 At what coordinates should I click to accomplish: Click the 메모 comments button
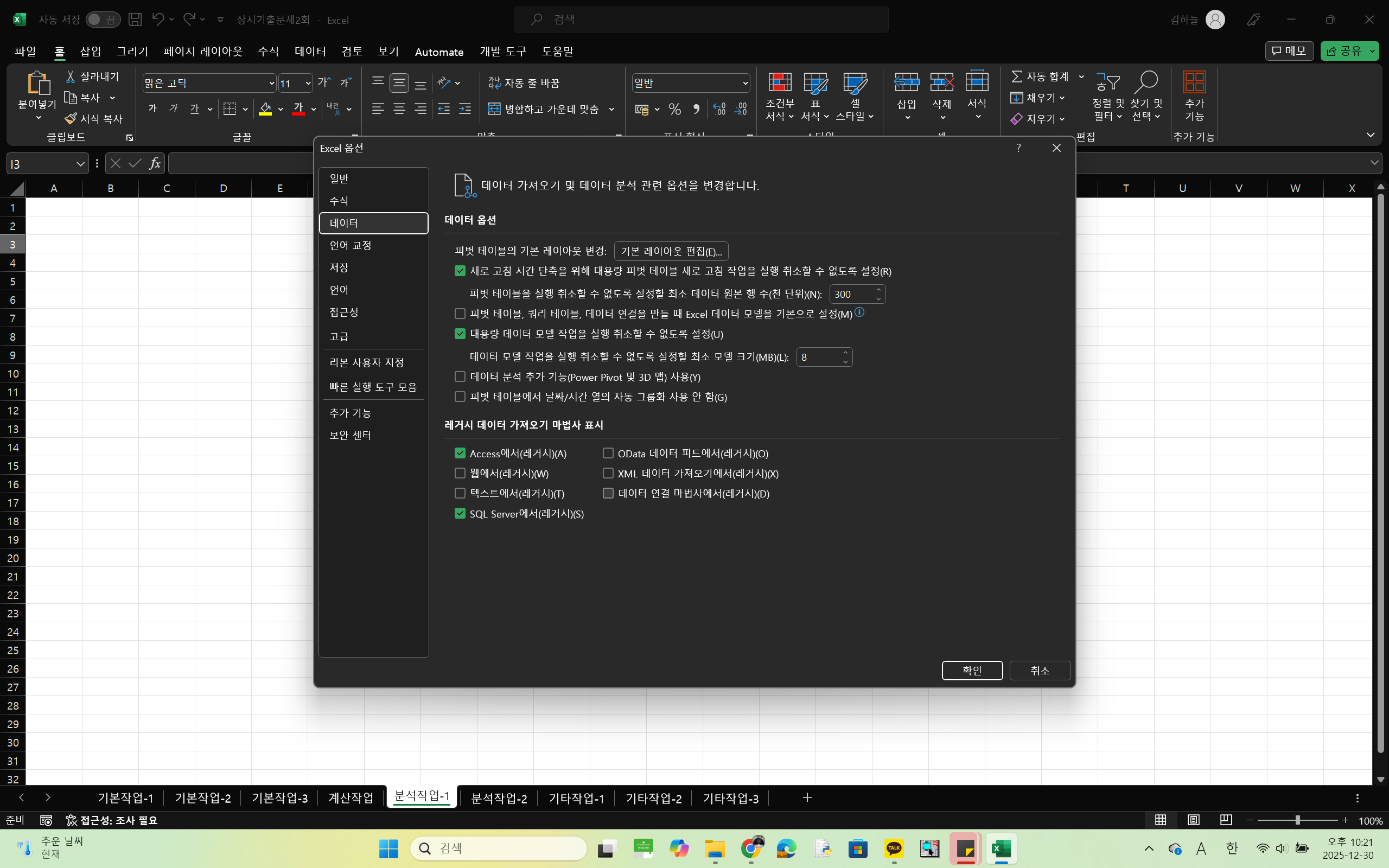pos(1289,51)
